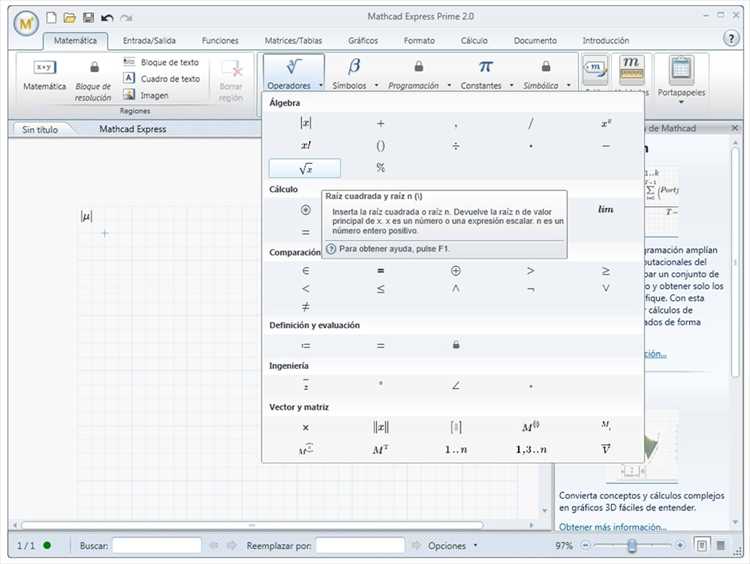Insert the ÷ division operator

tap(455, 145)
